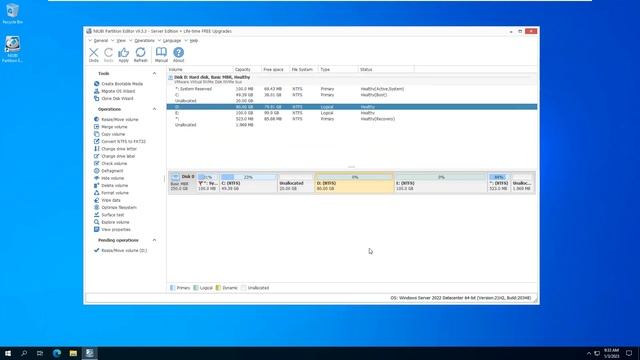
Task: Open Microsoft Edge from taskbar
Action: (x=57, y=353)
